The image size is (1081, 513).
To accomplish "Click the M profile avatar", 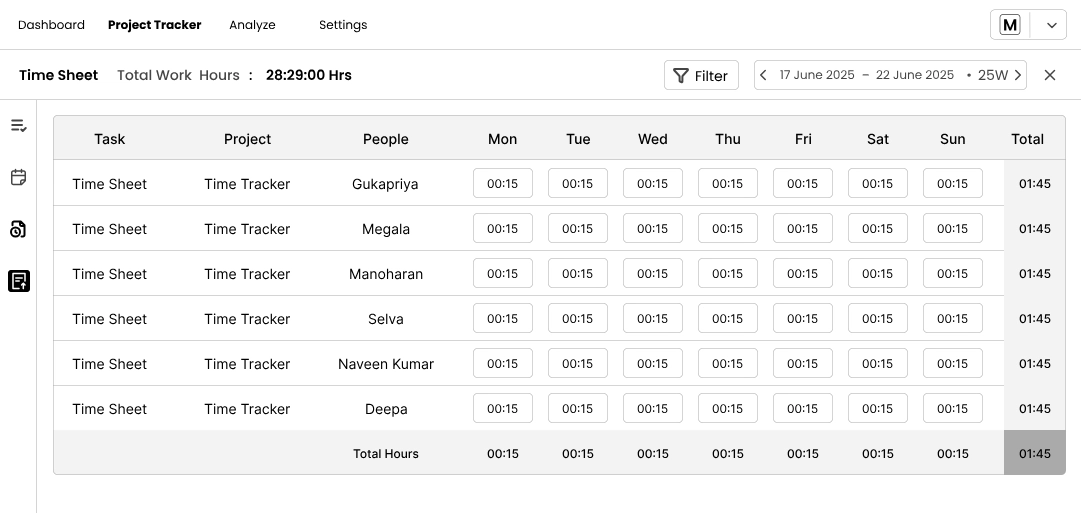I will [1010, 25].
